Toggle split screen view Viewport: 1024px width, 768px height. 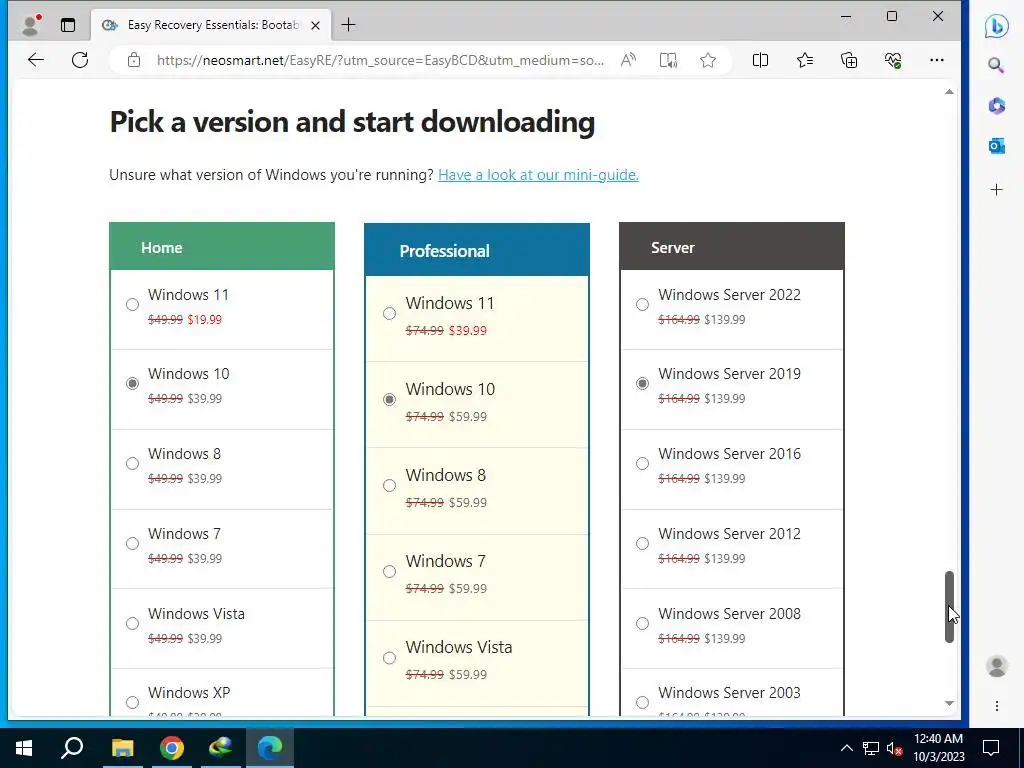click(760, 60)
